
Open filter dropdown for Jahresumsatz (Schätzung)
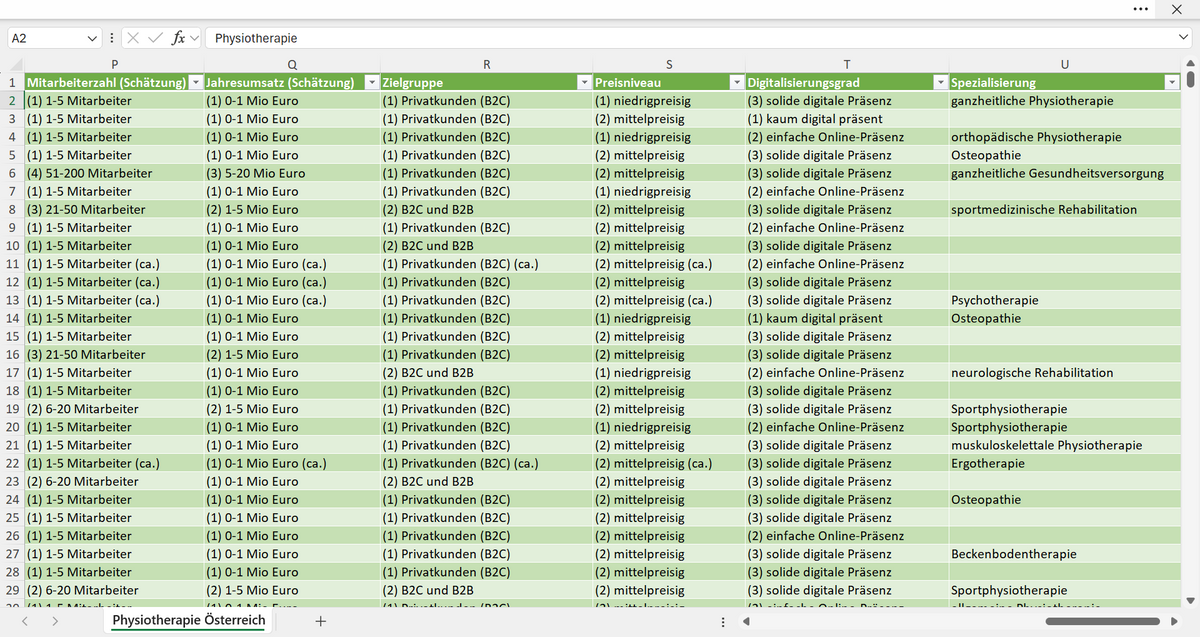372,82
